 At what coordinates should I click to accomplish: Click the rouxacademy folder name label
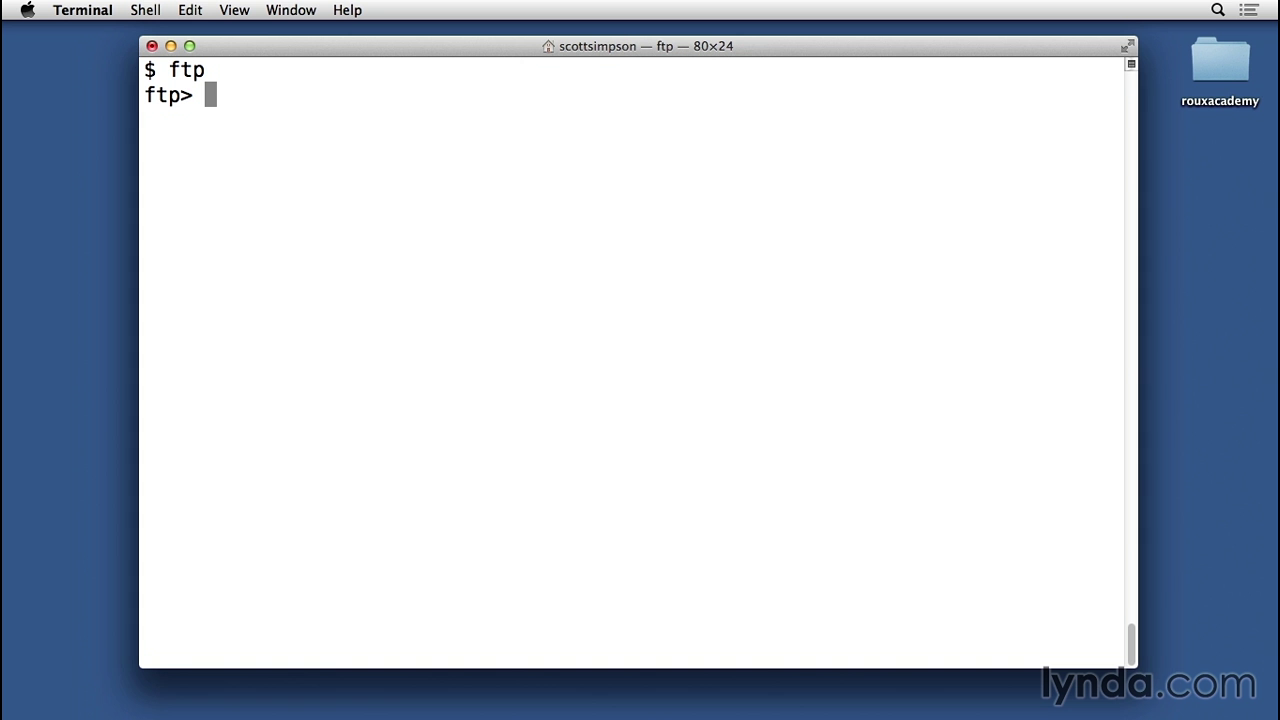click(1220, 101)
